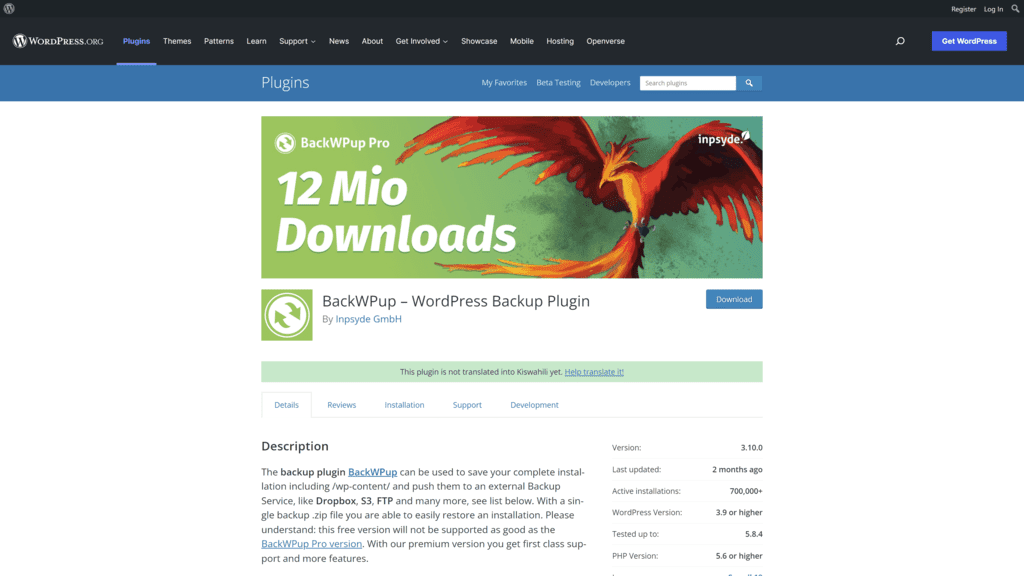Click the plugin title BackWPup – WordPress Backup Plugin
This screenshot has width=1024, height=576.
[x=456, y=300]
